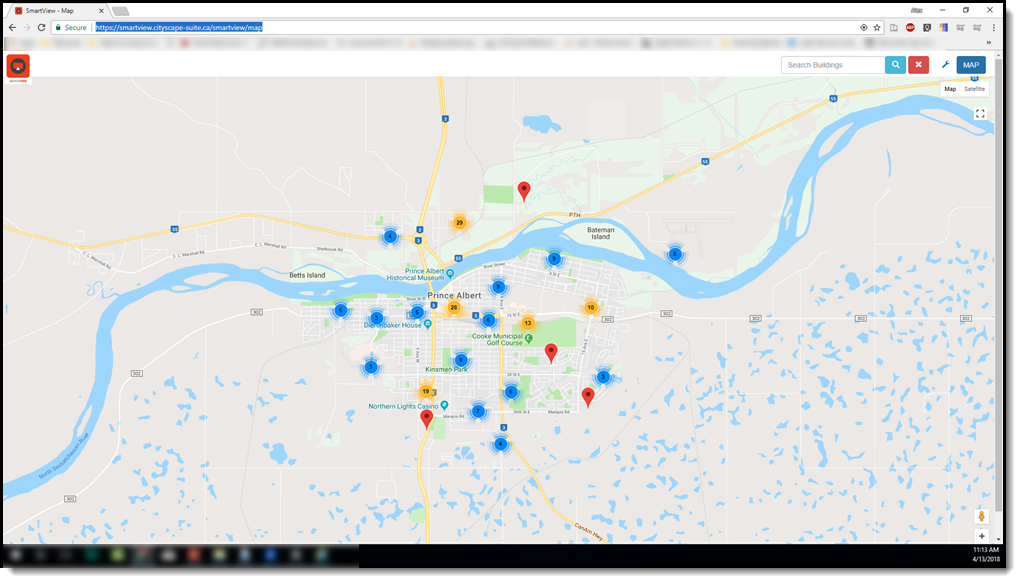Click Prince Albert Historical Museum marker

pyautogui.click(x=449, y=274)
